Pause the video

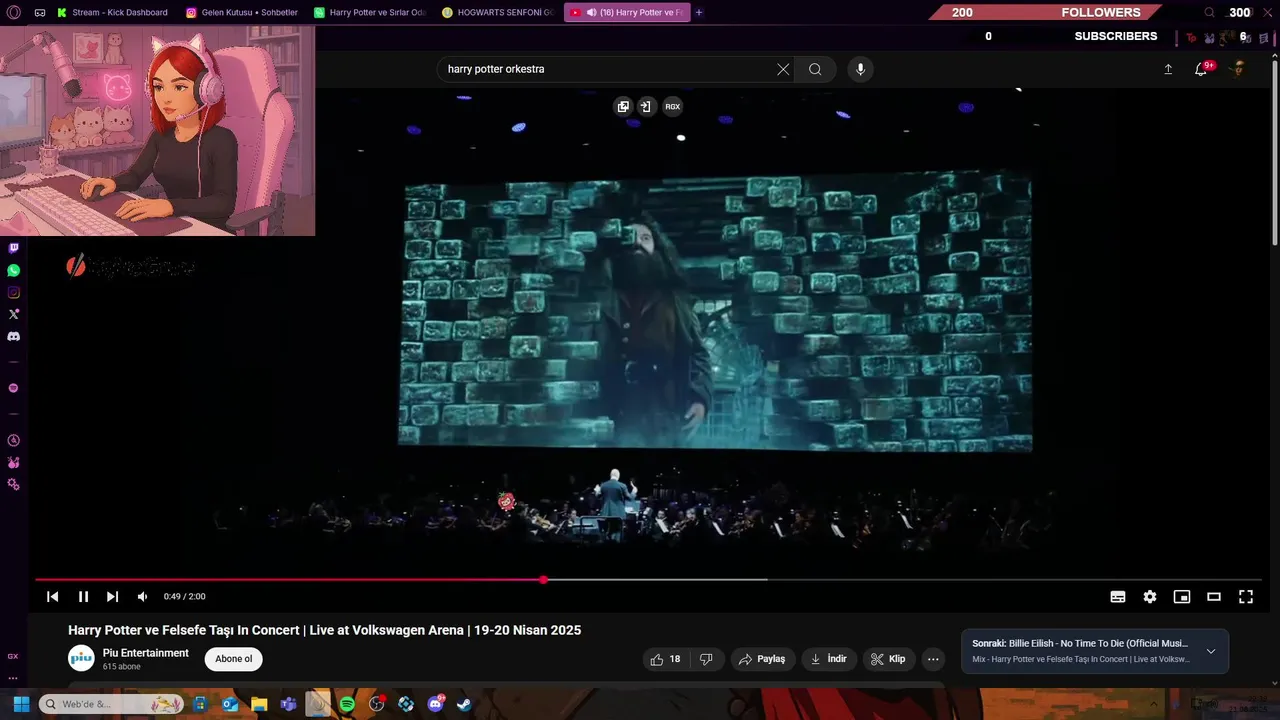83,596
